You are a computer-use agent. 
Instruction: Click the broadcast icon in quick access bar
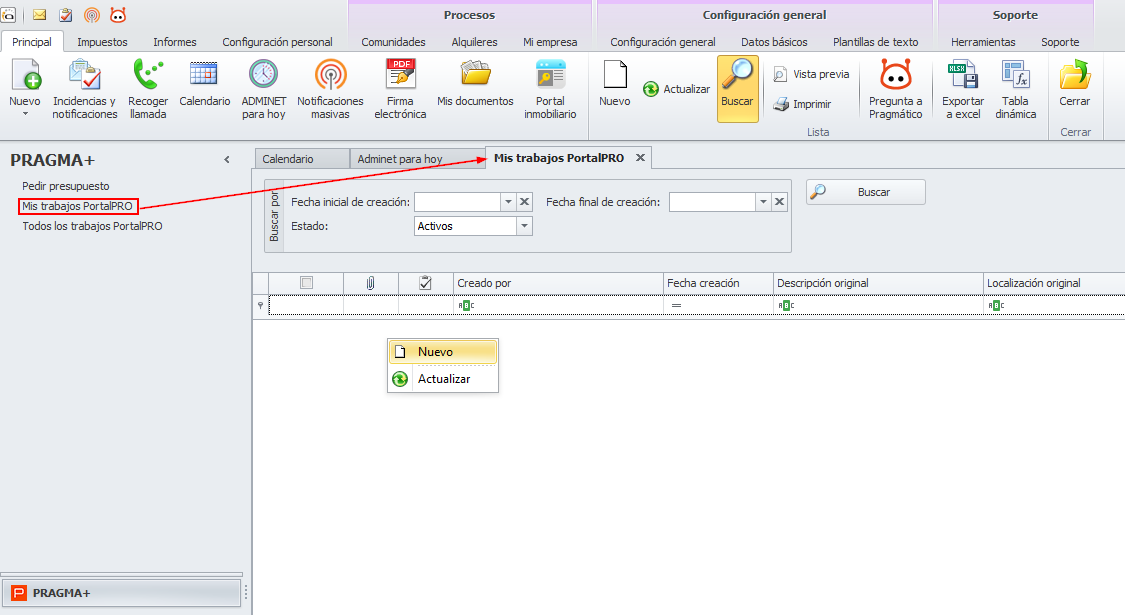pos(92,14)
